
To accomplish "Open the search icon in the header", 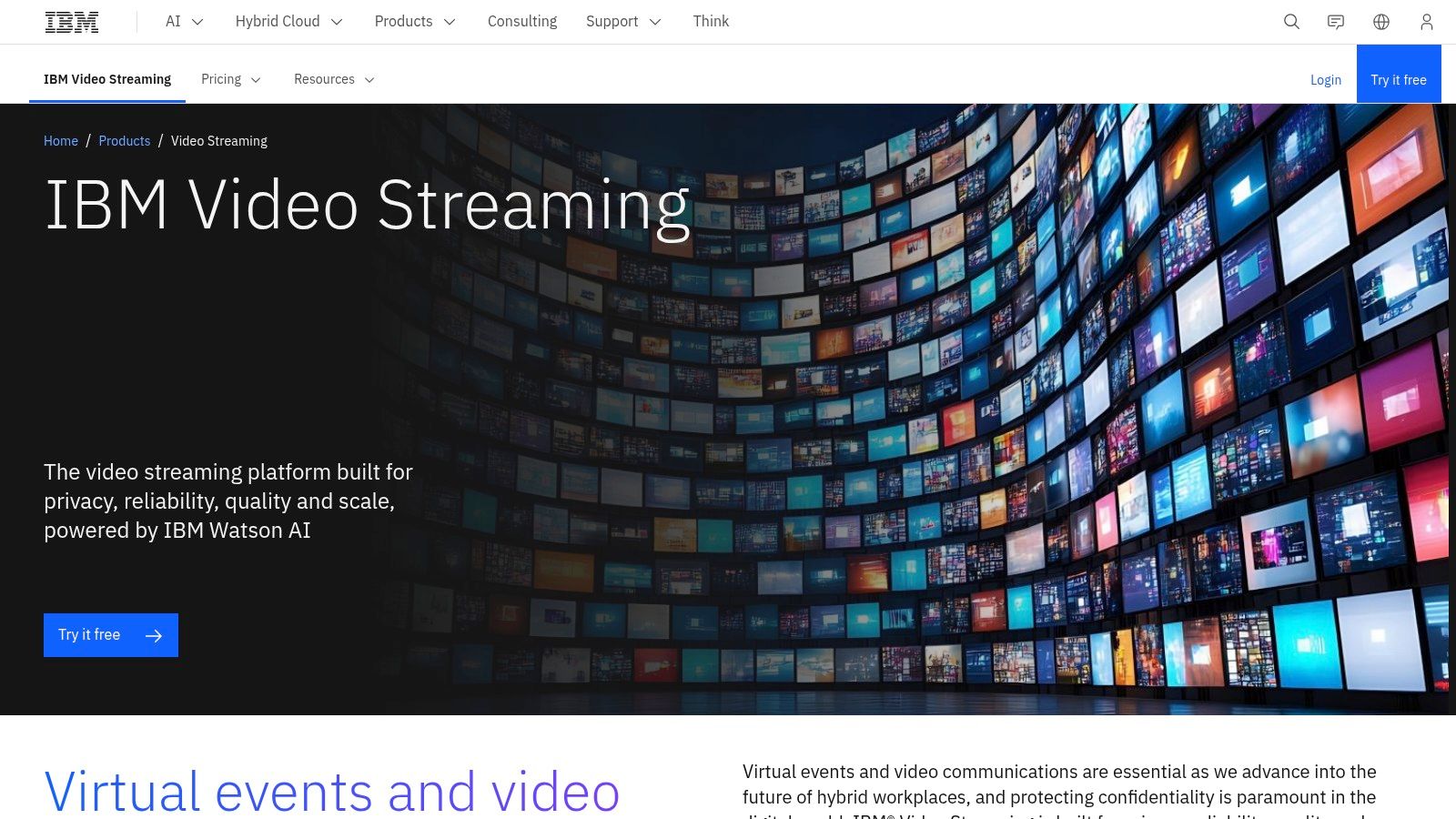I will (x=1291, y=21).
